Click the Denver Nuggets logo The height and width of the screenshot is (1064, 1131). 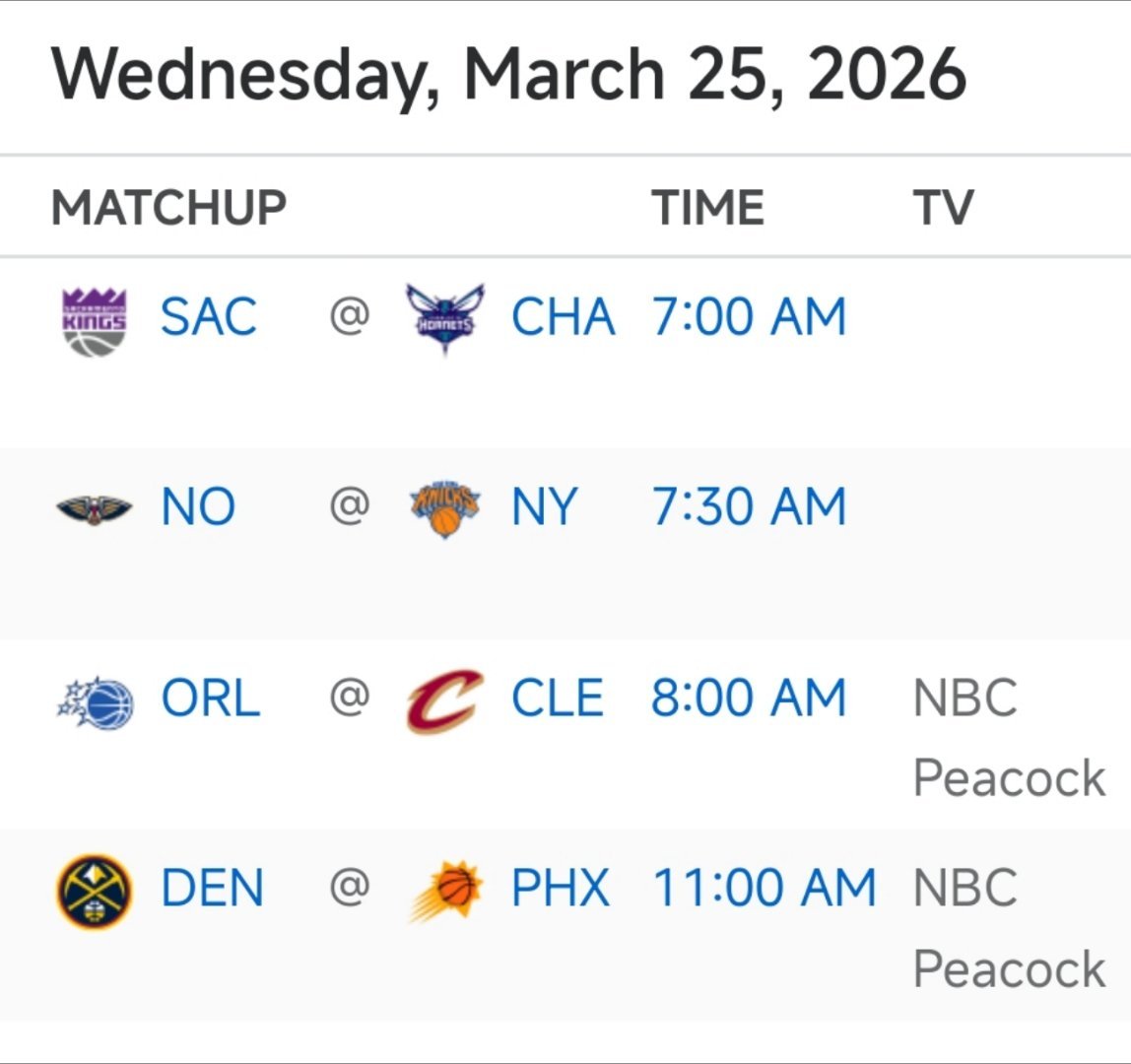(95, 891)
